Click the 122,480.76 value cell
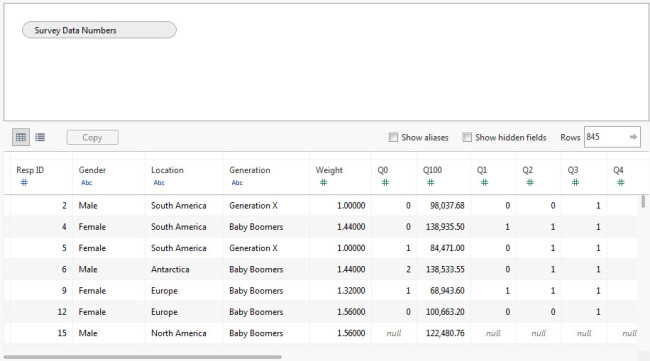The height and width of the screenshot is (361, 650). coord(444,333)
